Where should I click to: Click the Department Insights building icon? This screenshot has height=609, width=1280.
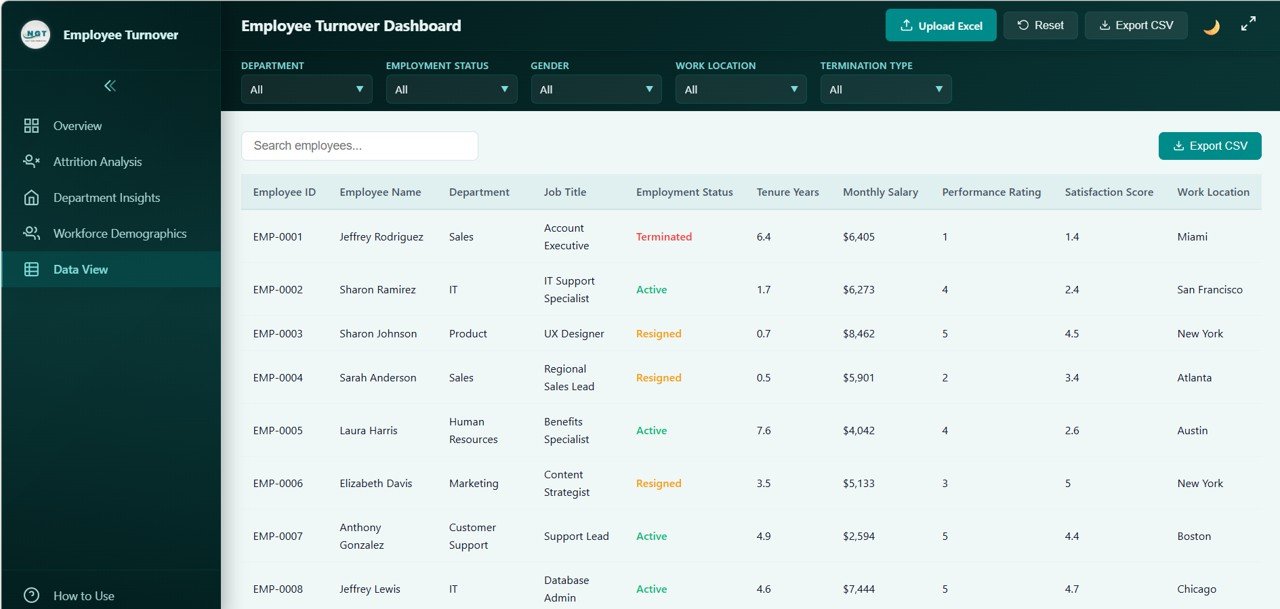click(32, 197)
